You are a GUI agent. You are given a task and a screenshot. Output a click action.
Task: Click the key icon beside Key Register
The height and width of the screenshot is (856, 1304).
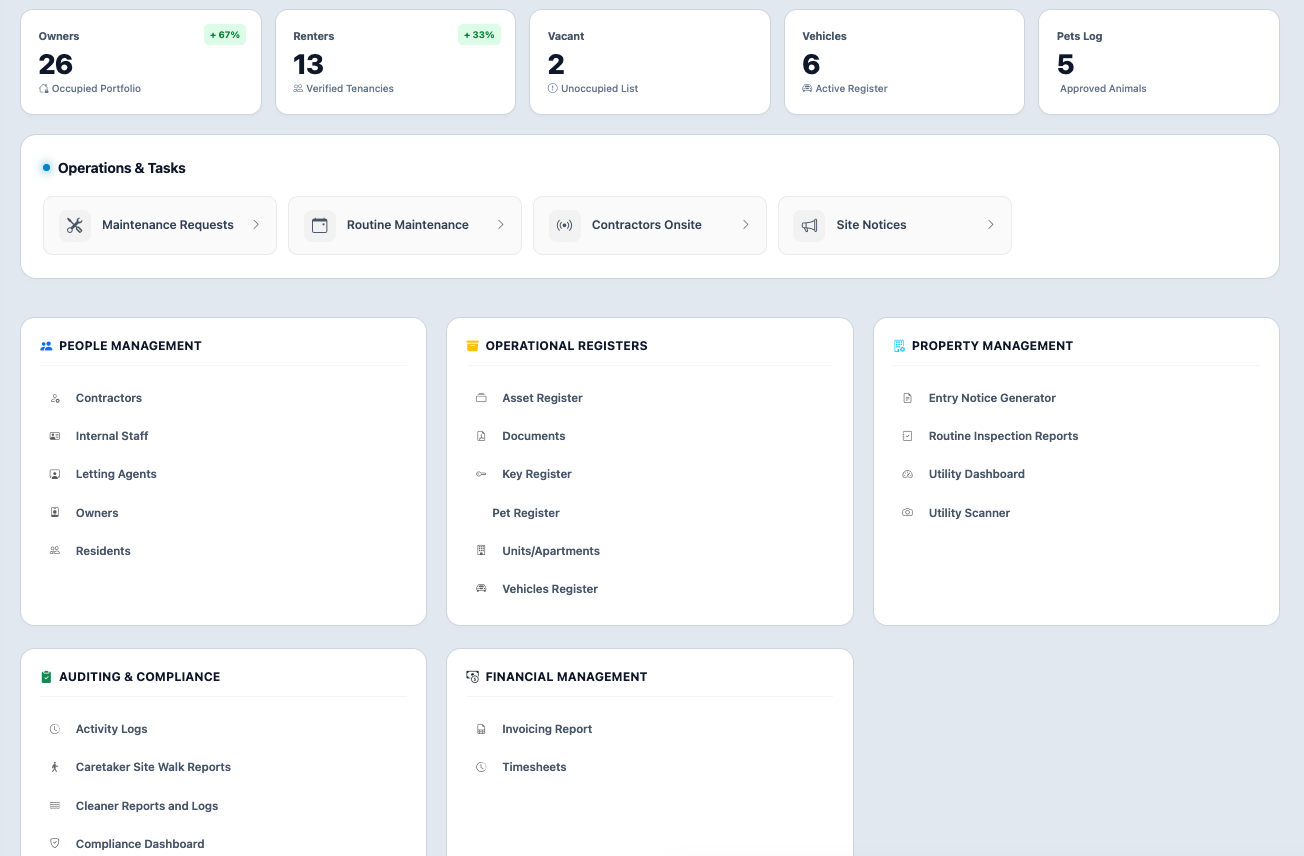click(x=481, y=474)
